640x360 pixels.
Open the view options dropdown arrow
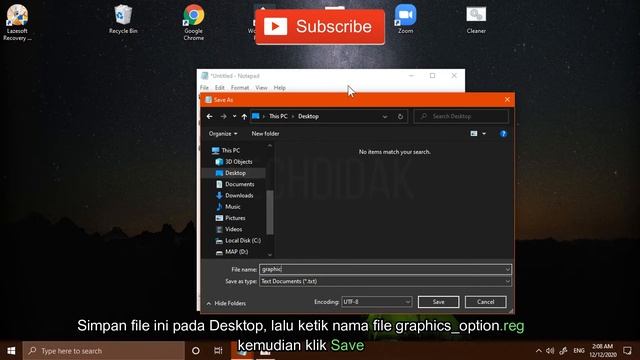pos(484,134)
